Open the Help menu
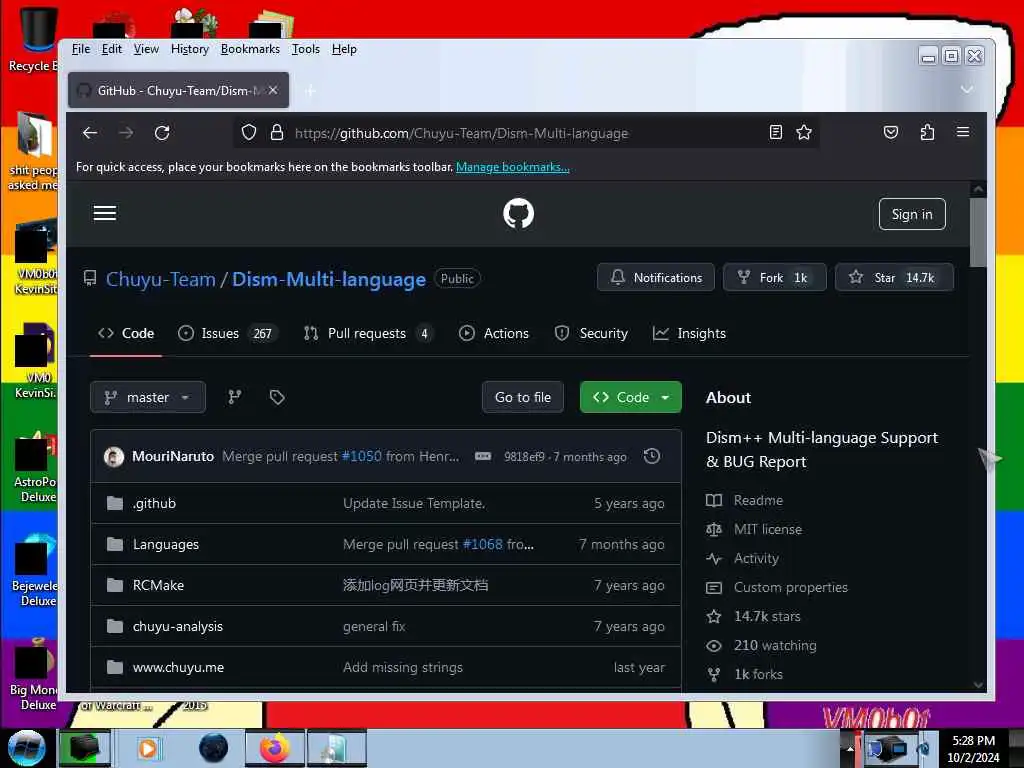This screenshot has height=768, width=1024. click(x=344, y=49)
